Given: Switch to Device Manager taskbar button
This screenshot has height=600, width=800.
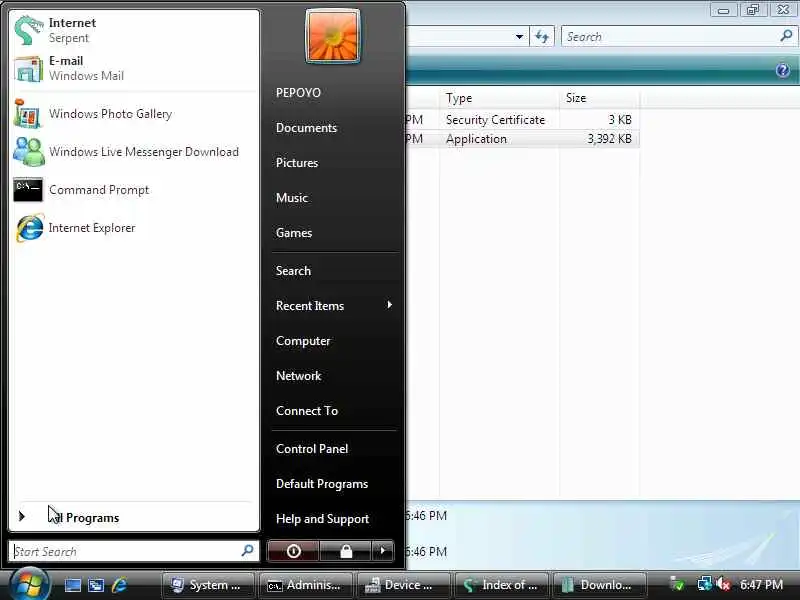Looking at the screenshot, I should (403, 585).
